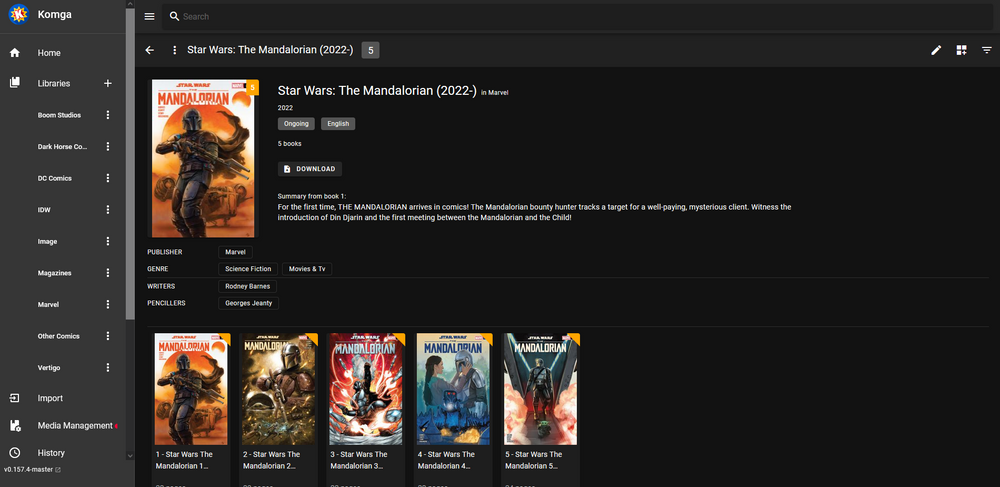Select DC Comics library

[54, 178]
